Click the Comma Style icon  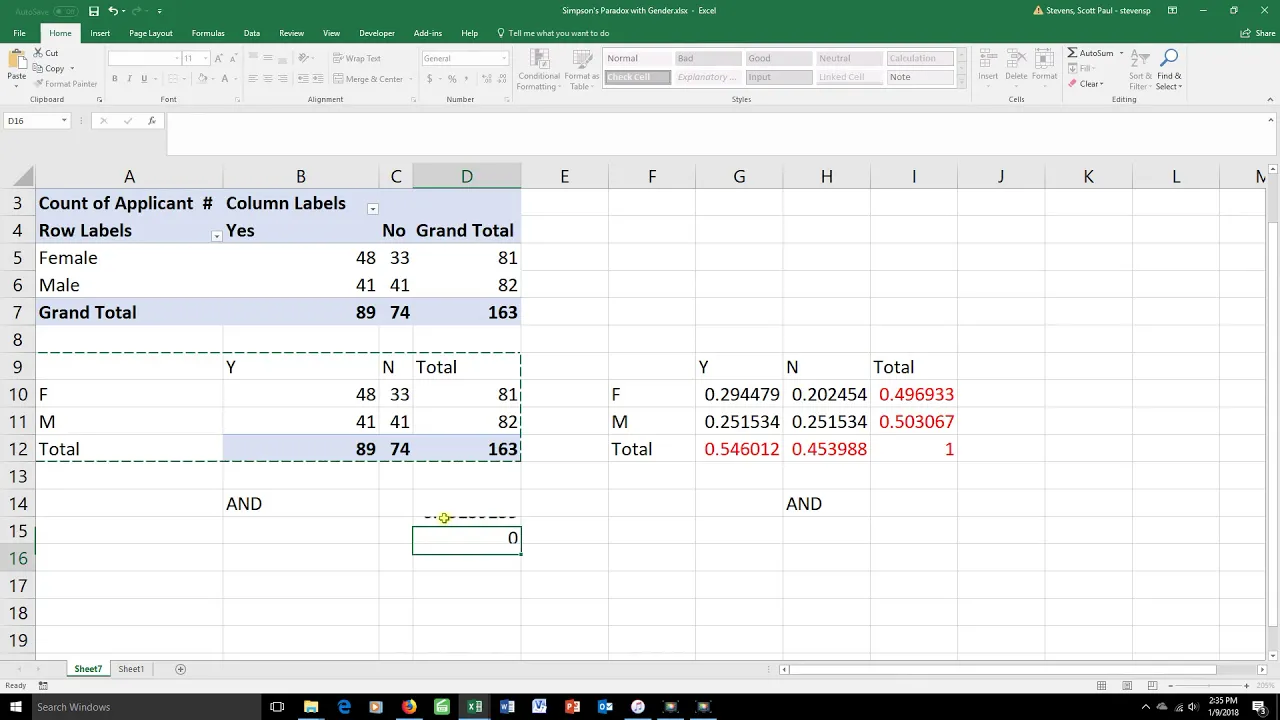tap(467, 79)
